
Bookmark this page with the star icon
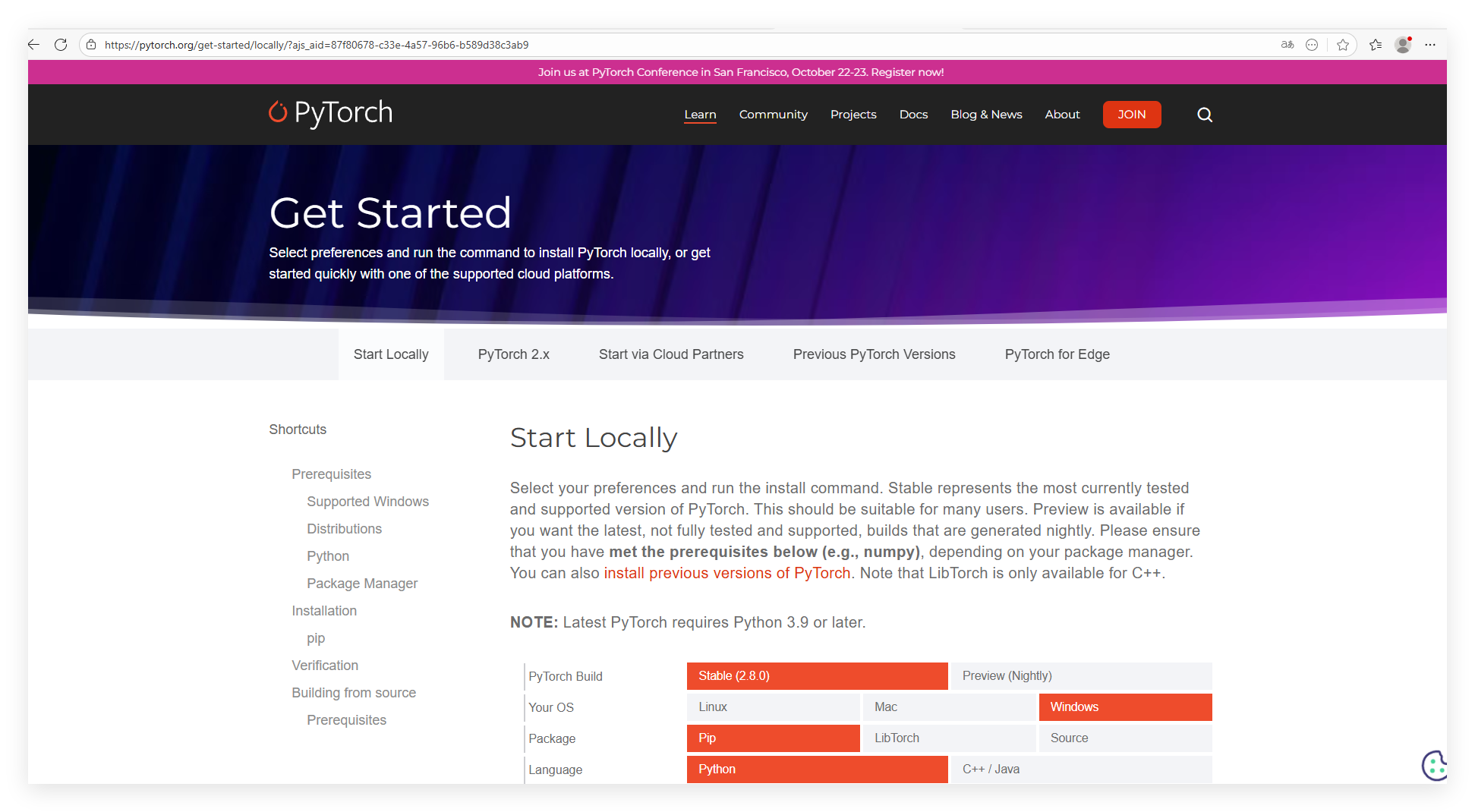[1343, 45]
